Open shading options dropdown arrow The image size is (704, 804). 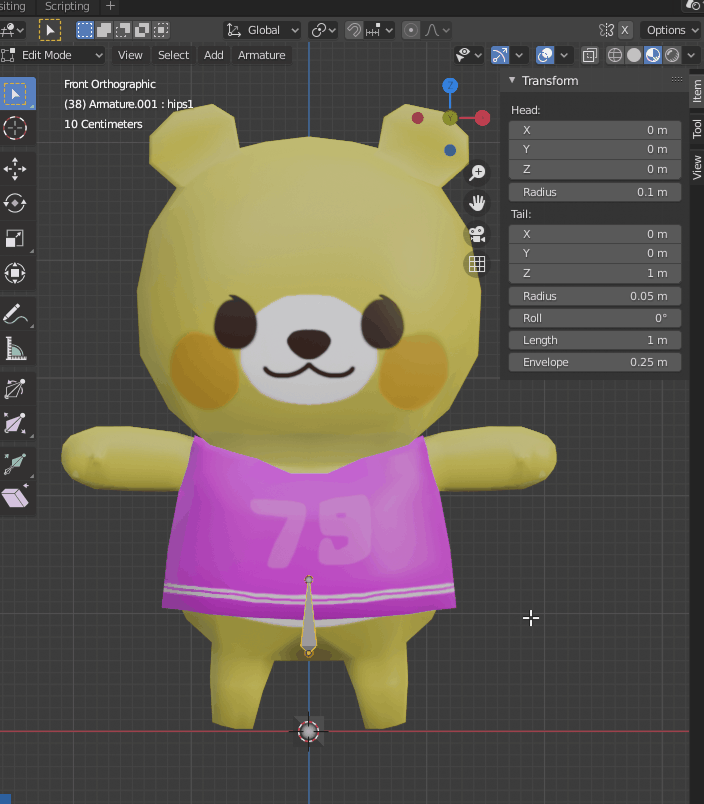tap(691, 55)
